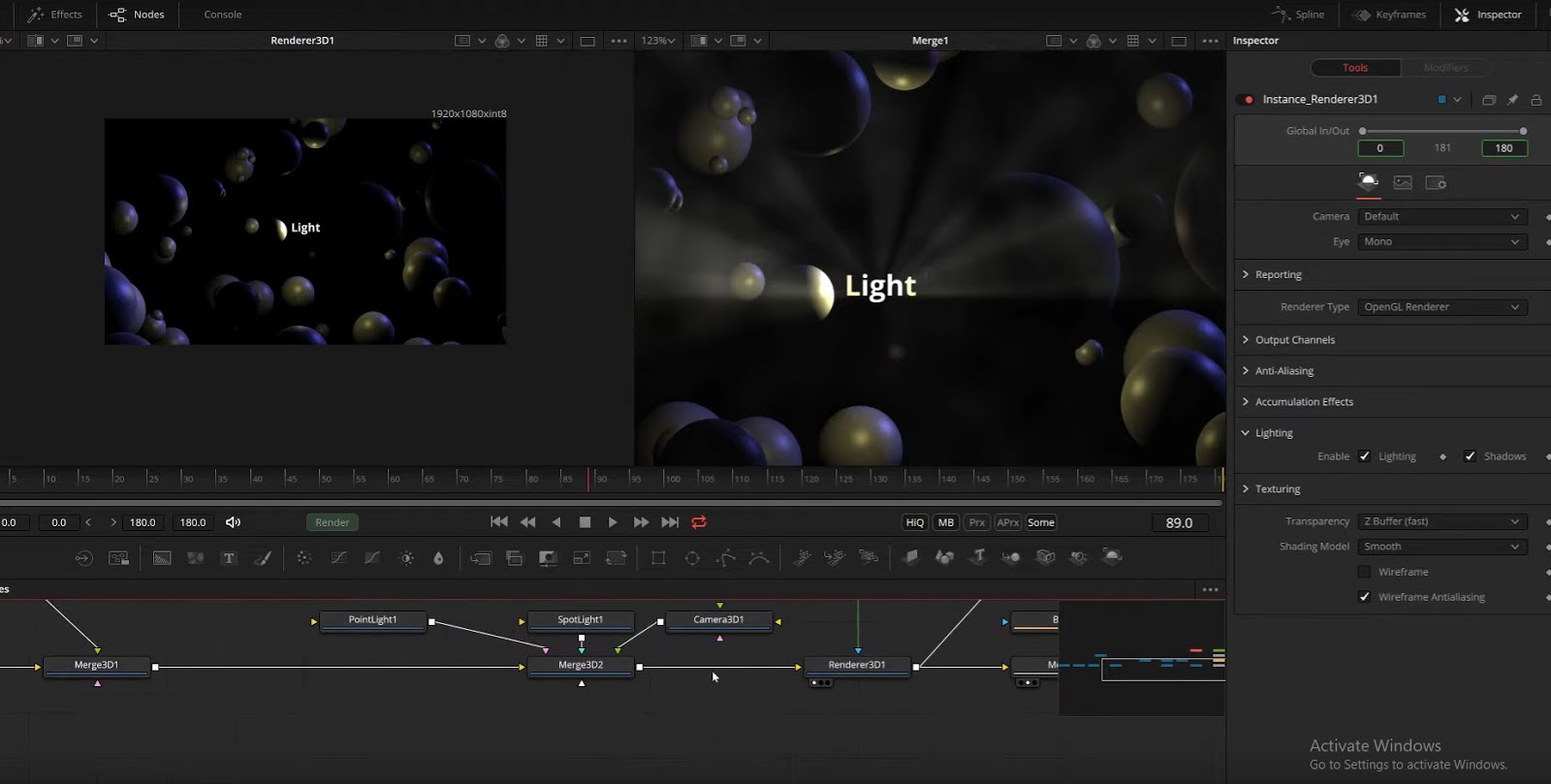This screenshot has height=784, width=1551.
Task: Toggle the HiQ button
Action: (x=914, y=522)
